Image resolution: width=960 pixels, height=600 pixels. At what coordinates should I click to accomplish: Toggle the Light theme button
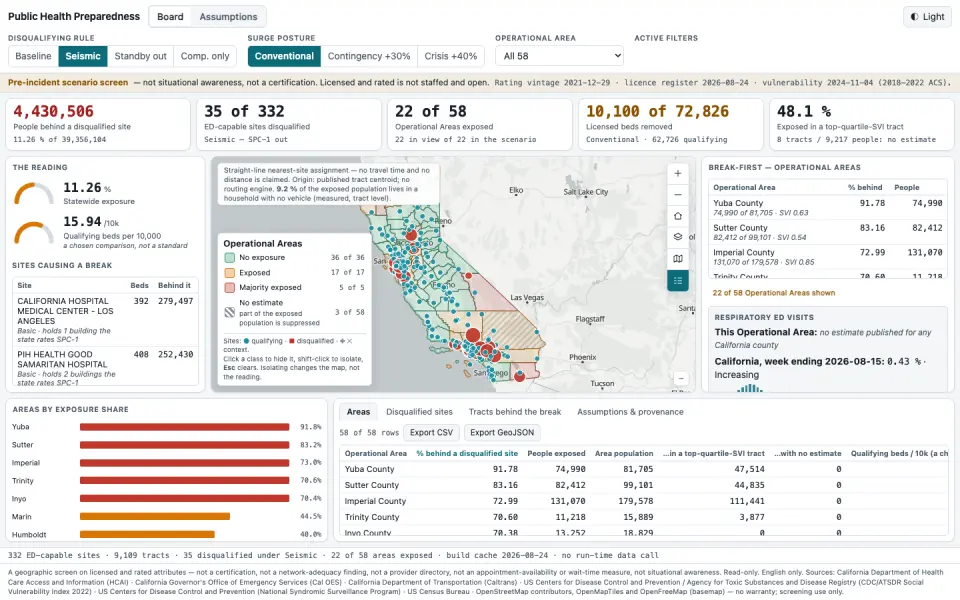927,17
